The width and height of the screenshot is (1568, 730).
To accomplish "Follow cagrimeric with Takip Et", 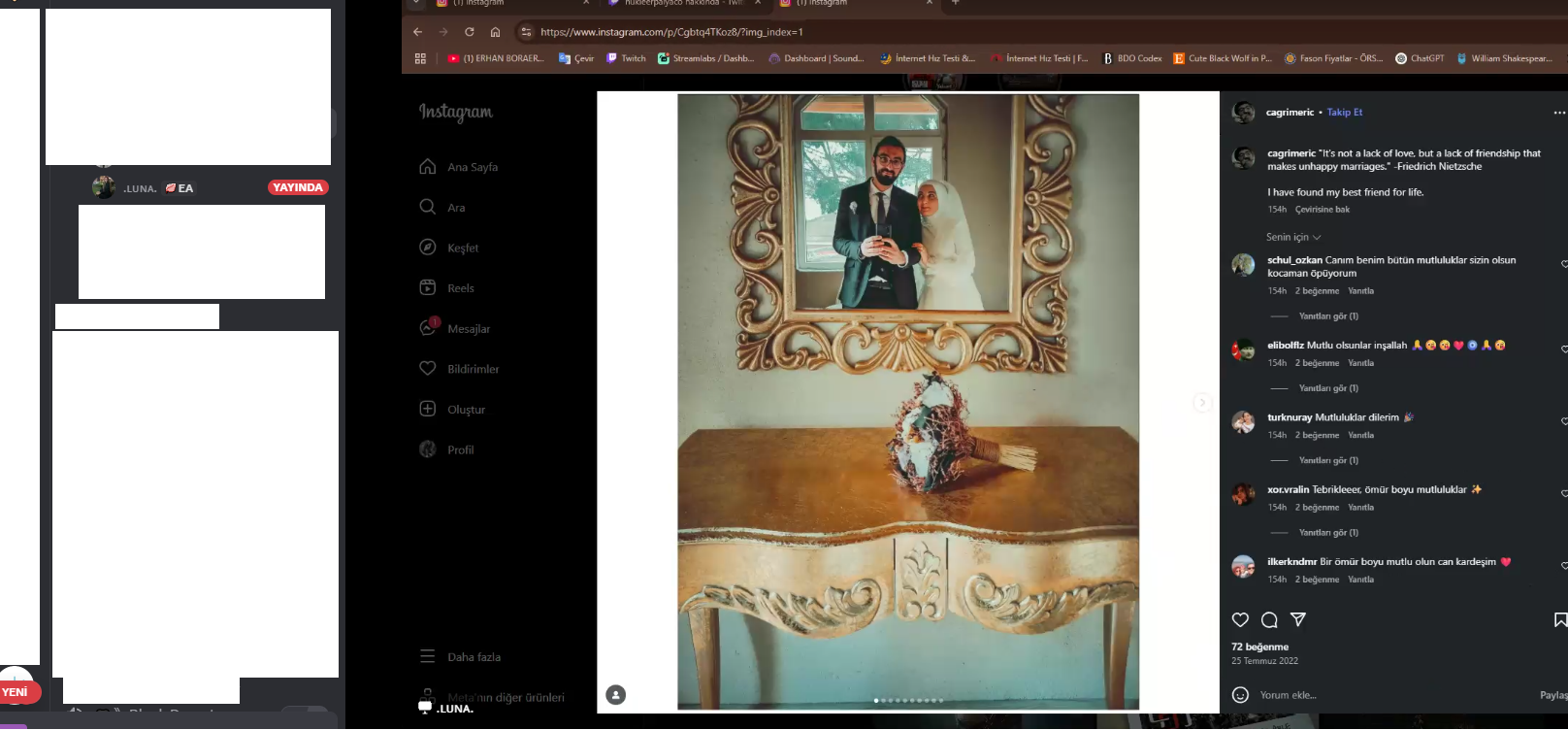I will pyautogui.click(x=1345, y=113).
